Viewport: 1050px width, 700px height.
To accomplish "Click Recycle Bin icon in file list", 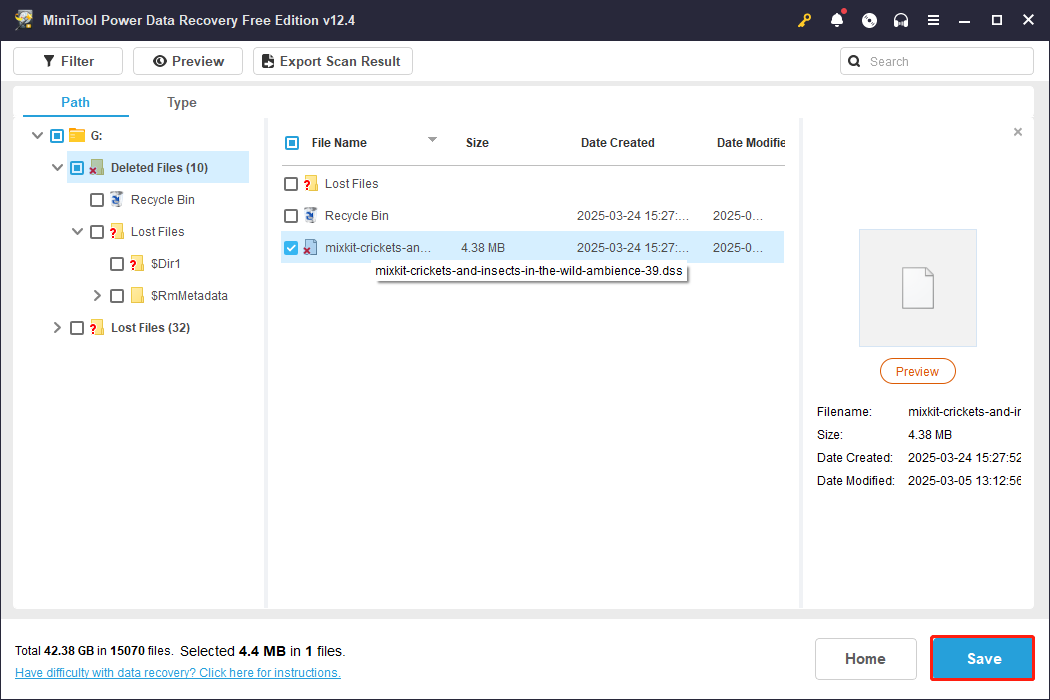I will (x=310, y=216).
